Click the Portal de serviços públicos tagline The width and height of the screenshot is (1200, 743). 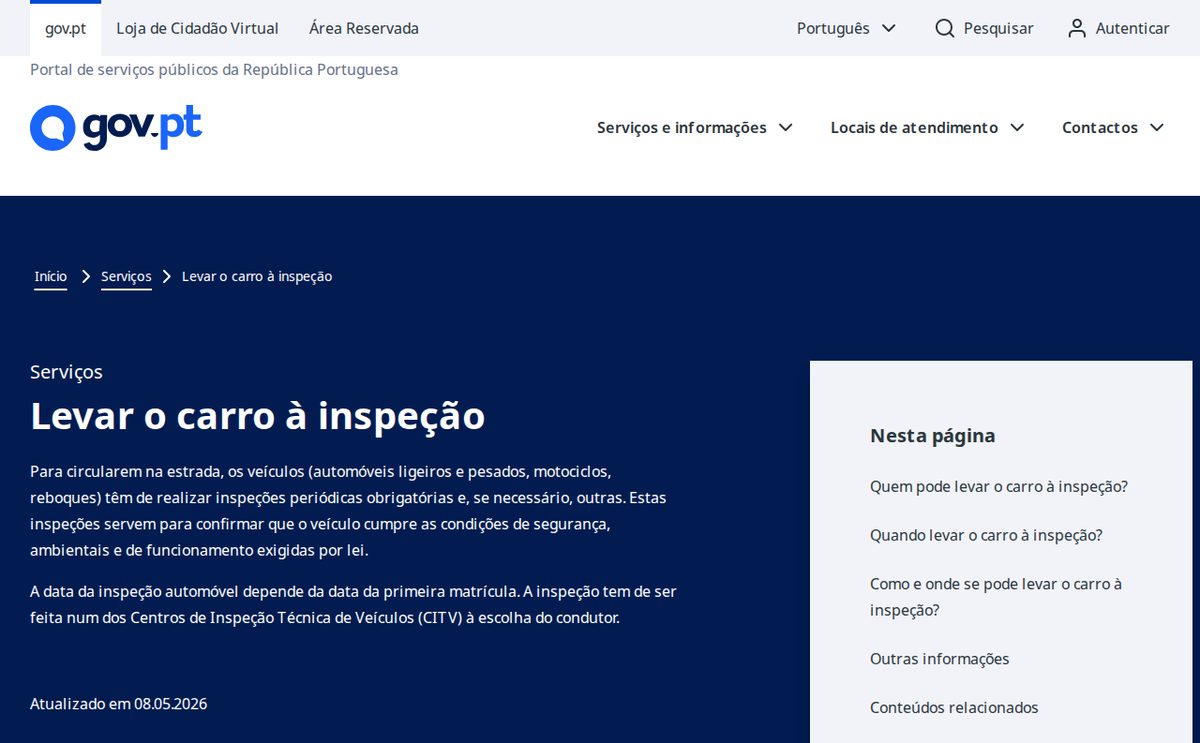(x=214, y=70)
